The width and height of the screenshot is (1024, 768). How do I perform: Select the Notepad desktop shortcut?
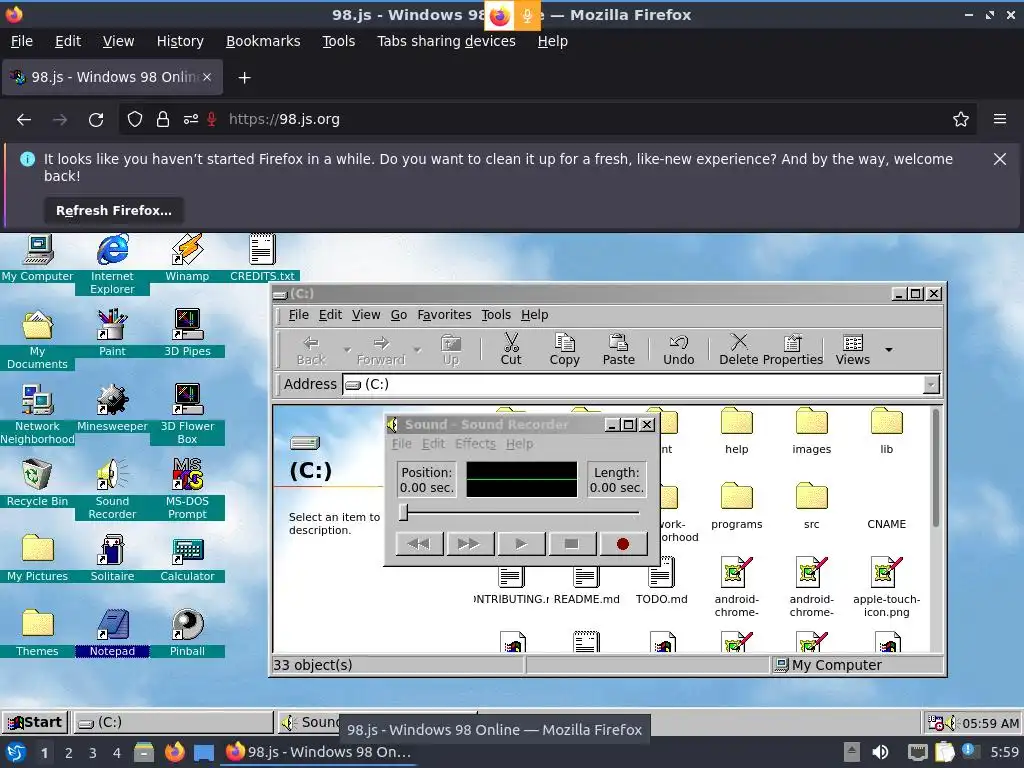tap(112, 633)
